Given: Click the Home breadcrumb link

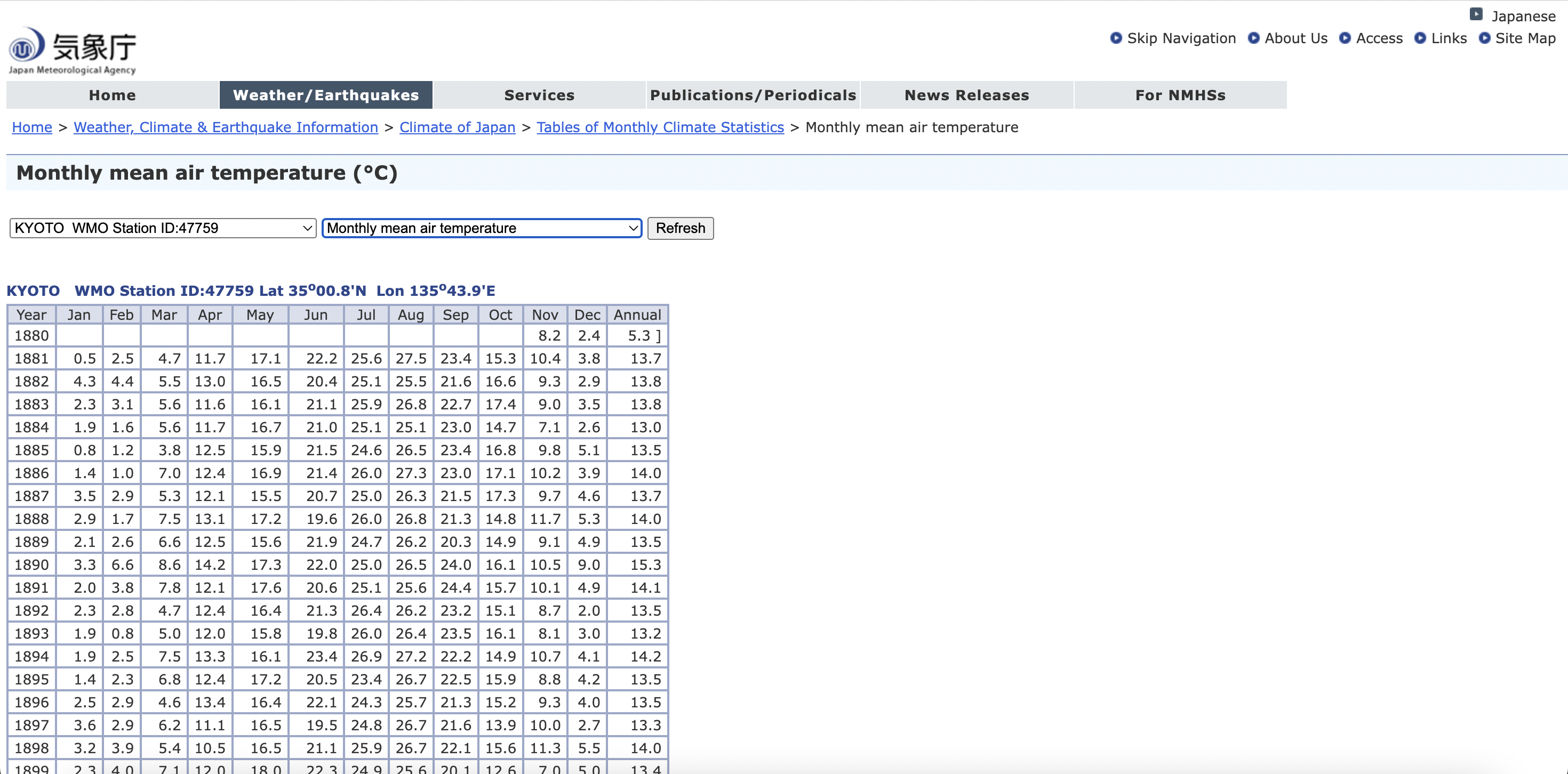Looking at the screenshot, I should pyautogui.click(x=31, y=127).
